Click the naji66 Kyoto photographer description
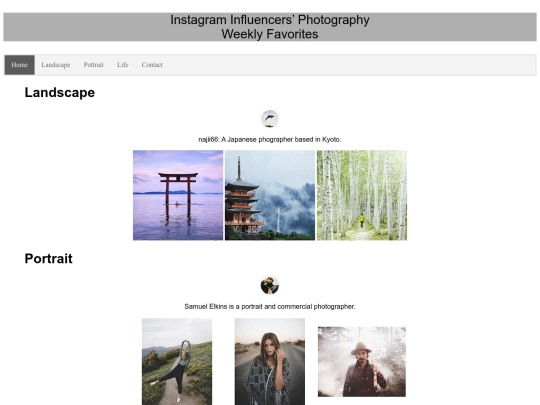Image resolution: width=540 pixels, height=405 pixels. coord(270,139)
